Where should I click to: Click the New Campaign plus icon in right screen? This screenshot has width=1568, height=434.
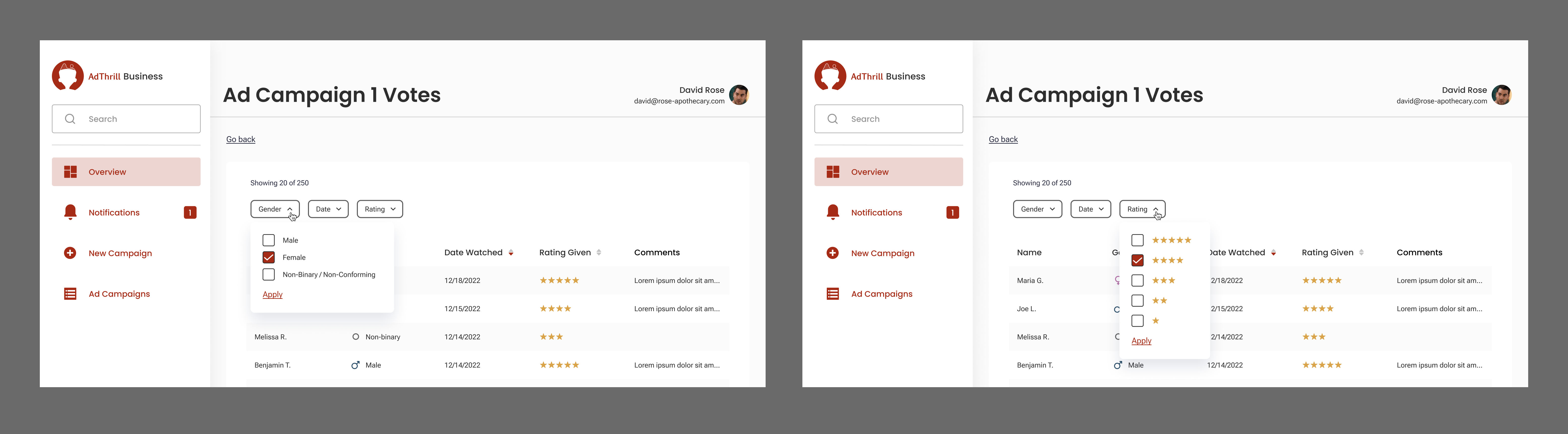pos(833,253)
